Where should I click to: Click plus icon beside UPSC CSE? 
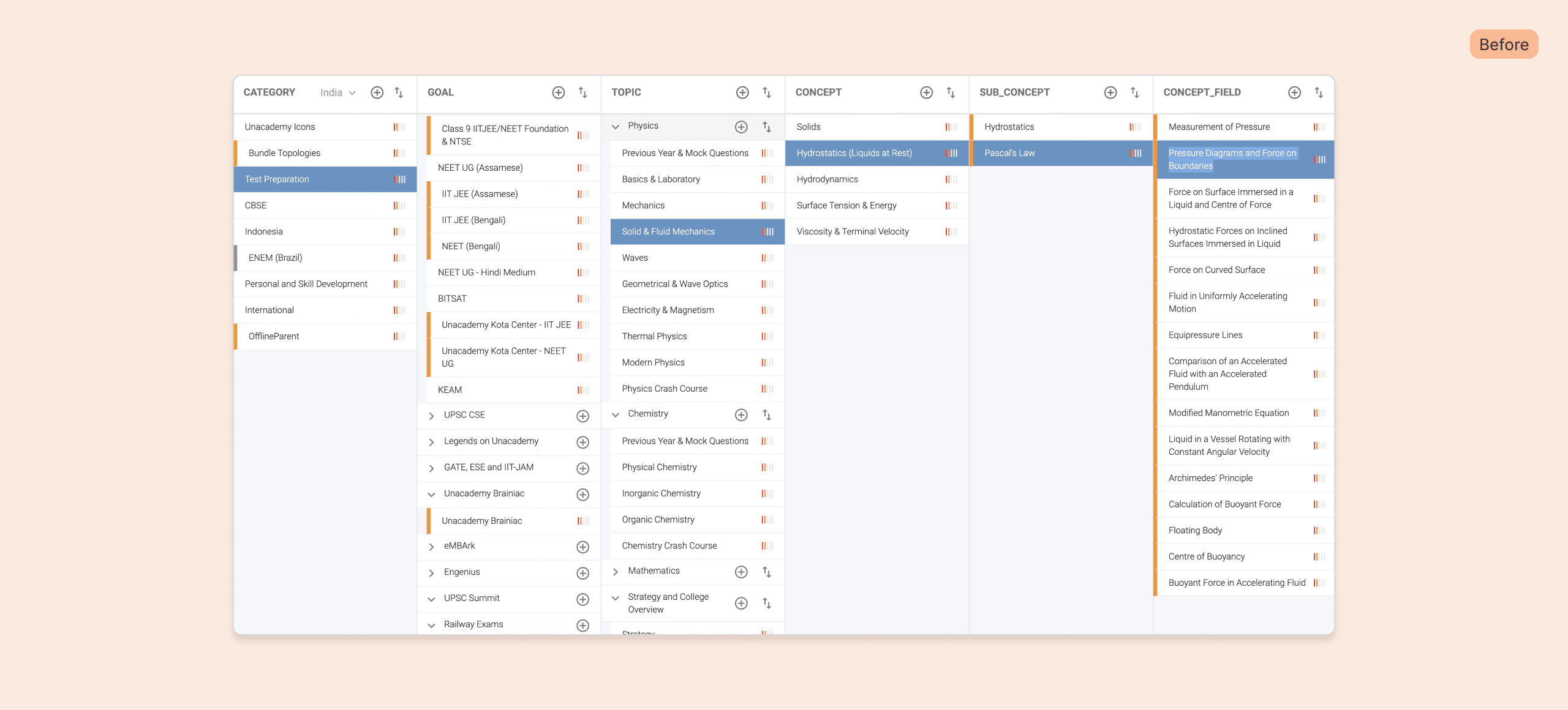click(582, 416)
